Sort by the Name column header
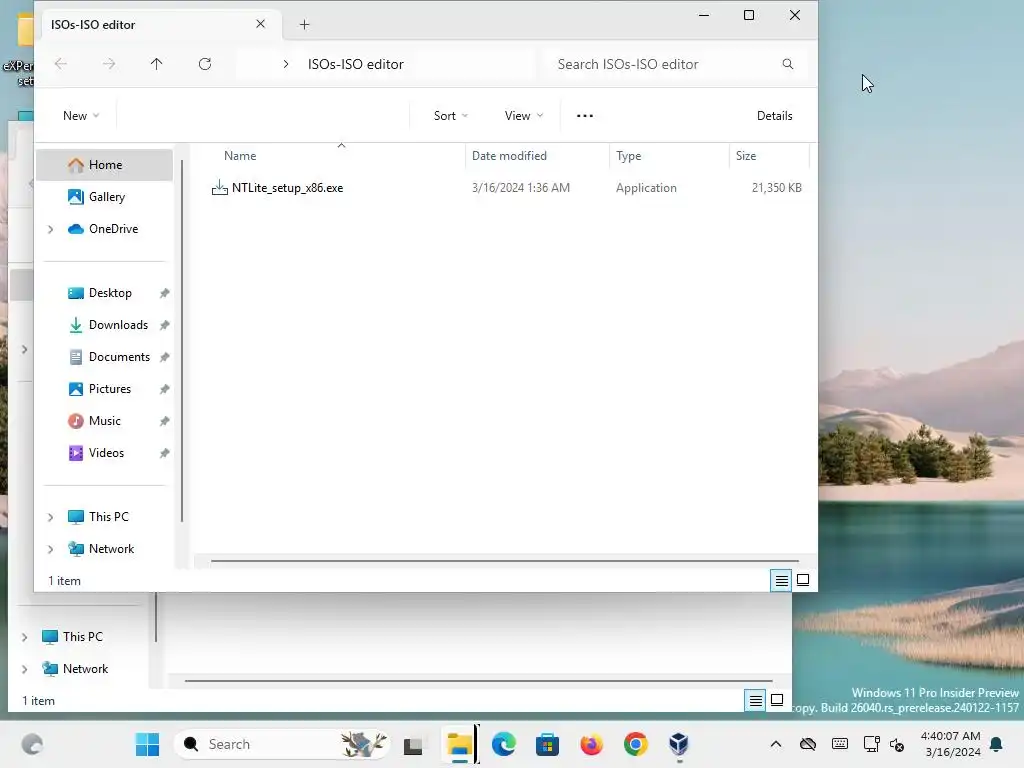1024x768 pixels. coord(240,155)
